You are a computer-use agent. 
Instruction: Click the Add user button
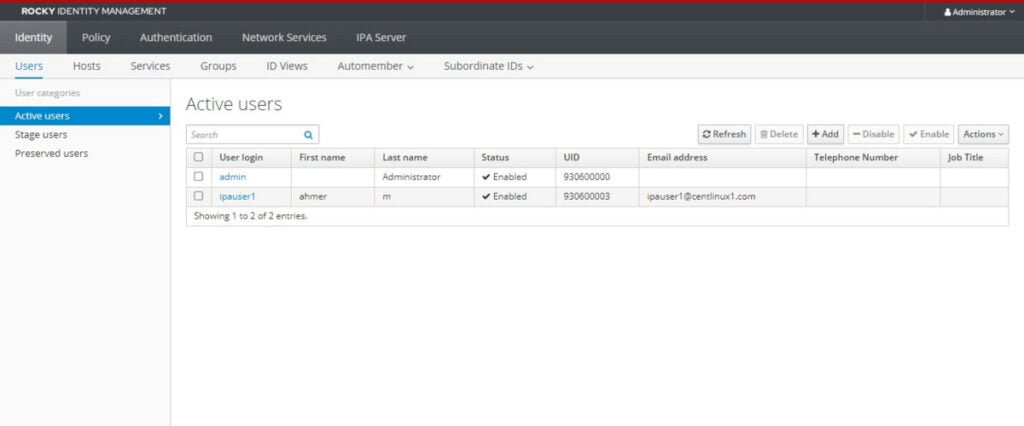click(825, 134)
